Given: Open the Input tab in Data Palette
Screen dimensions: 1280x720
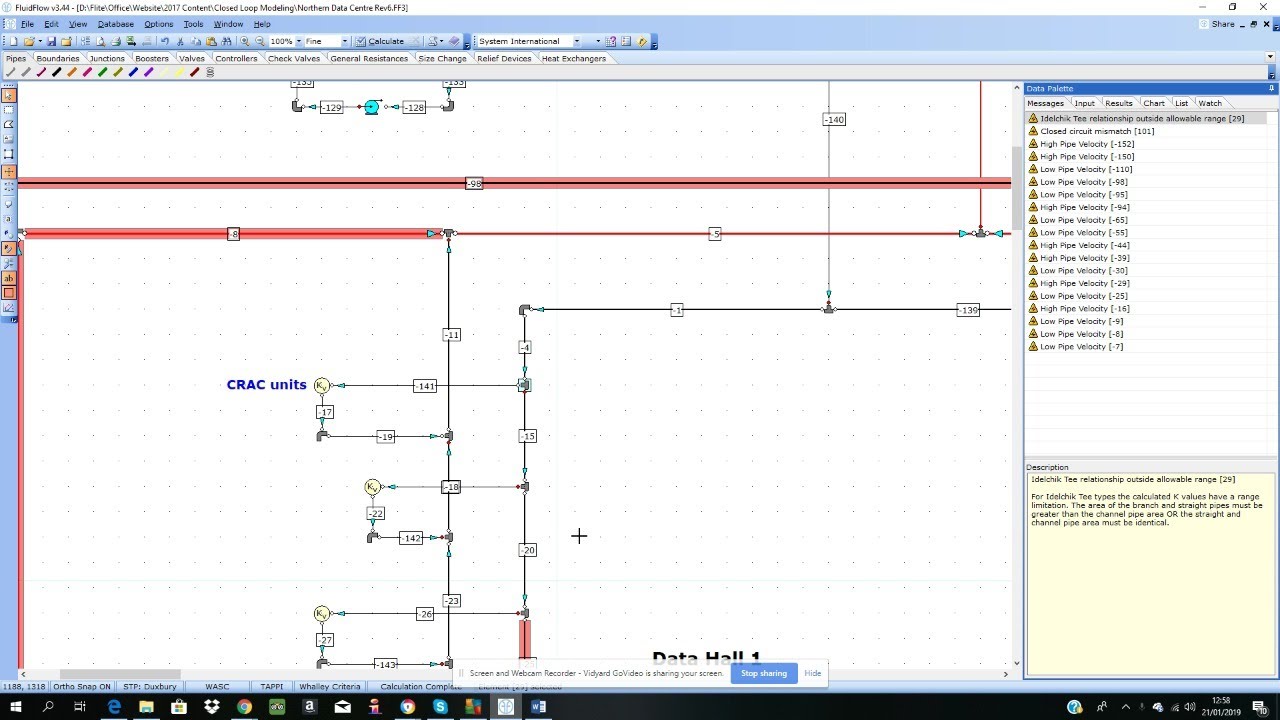Looking at the screenshot, I should (x=1084, y=103).
